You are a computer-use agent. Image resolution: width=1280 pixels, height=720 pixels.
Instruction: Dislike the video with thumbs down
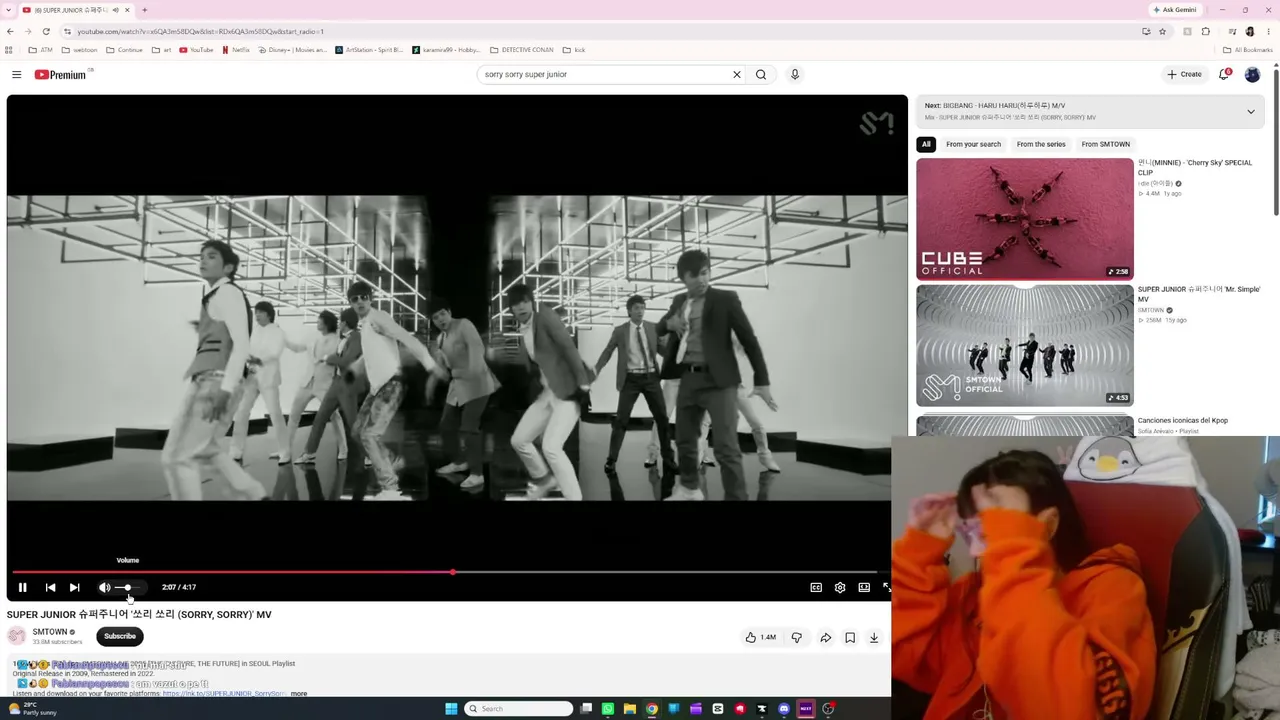click(797, 637)
